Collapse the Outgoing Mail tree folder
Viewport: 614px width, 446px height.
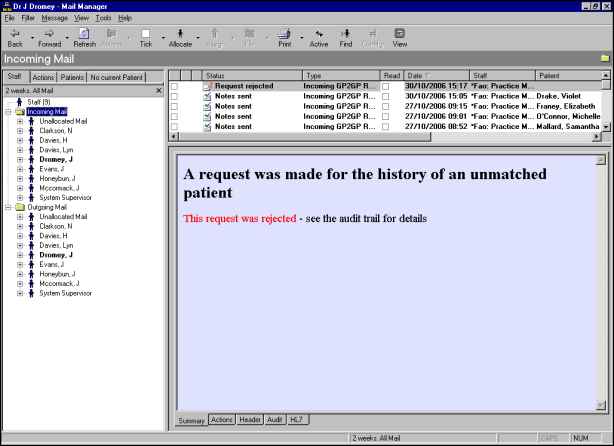[8, 207]
